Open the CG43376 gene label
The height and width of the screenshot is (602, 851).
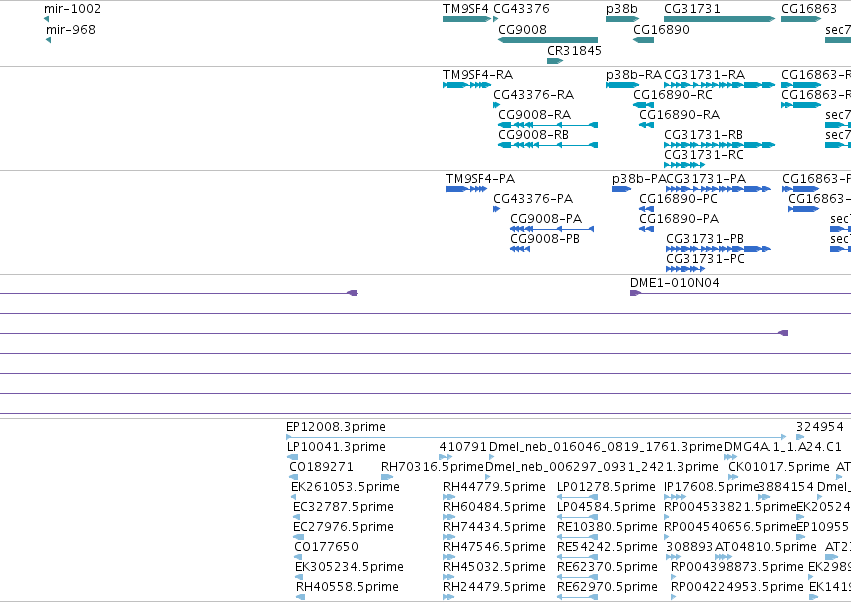[521, 9]
